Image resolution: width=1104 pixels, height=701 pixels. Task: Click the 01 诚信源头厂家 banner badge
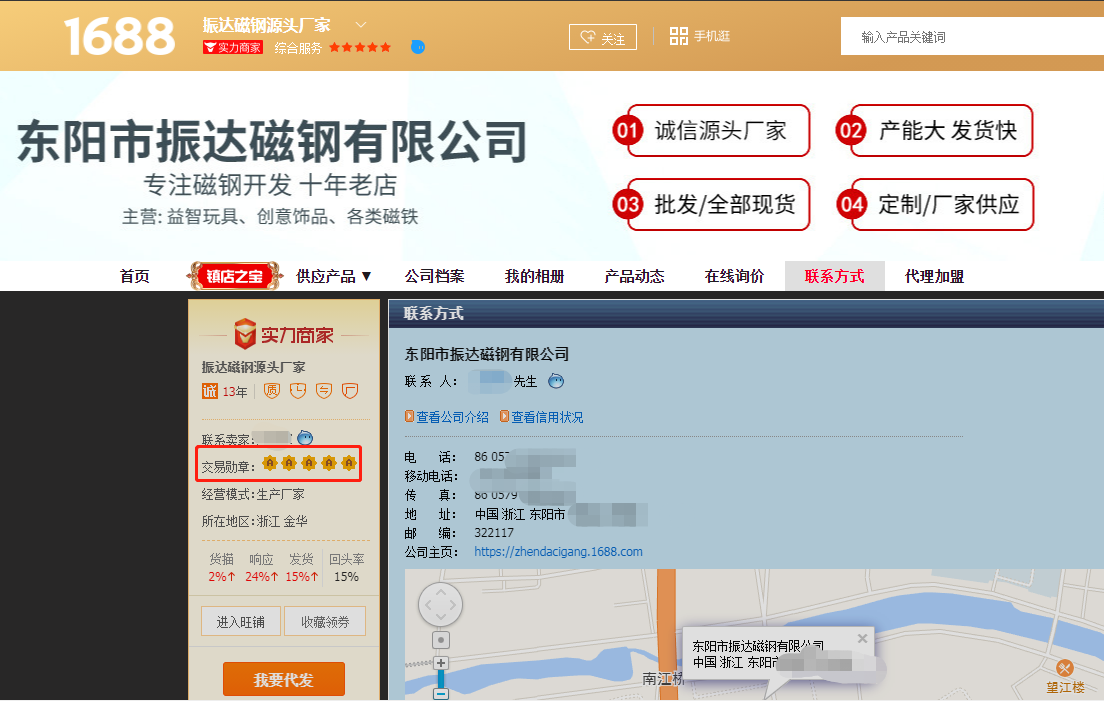click(711, 130)
